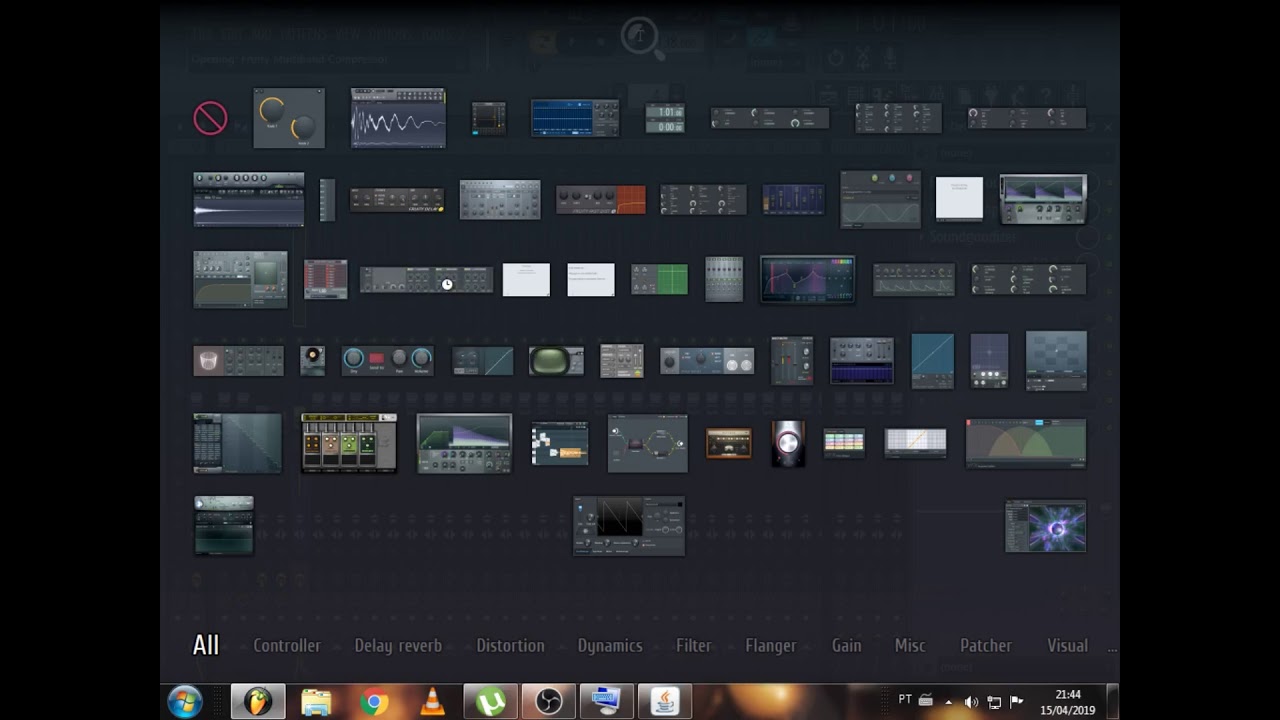Switch to FL Studio in the taskbar
Screen dimensions: 1280x720
(258, 702)
